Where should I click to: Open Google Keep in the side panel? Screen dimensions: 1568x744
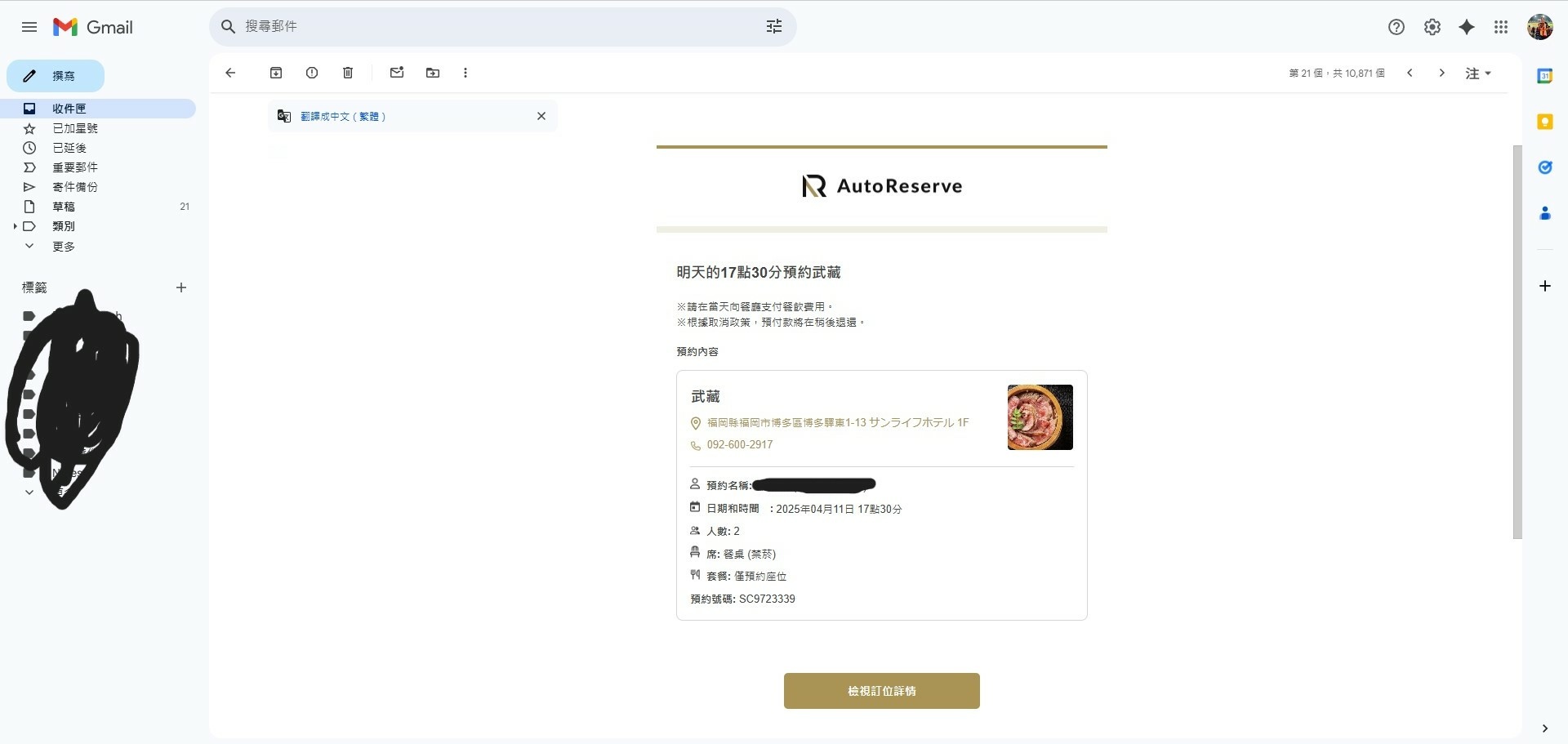click(x=1546, y=122)
